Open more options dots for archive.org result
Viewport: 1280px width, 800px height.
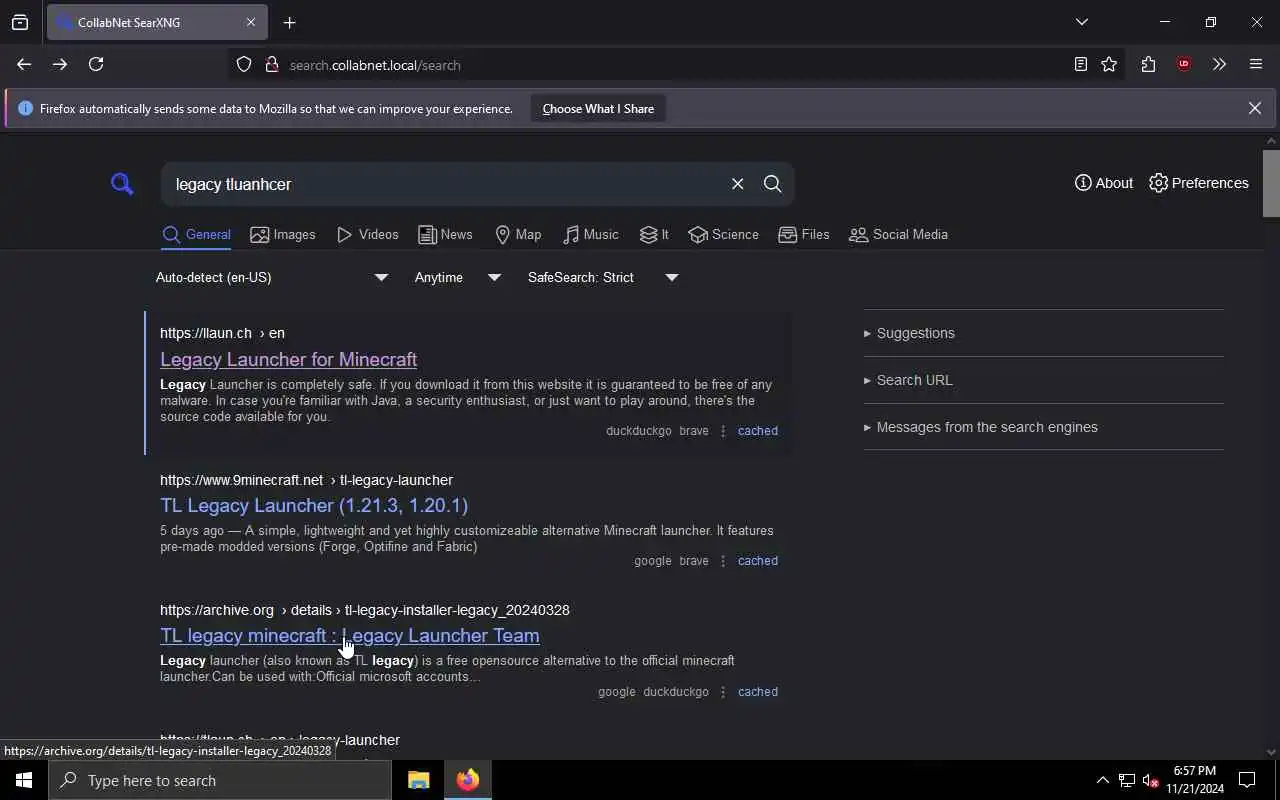723,692
